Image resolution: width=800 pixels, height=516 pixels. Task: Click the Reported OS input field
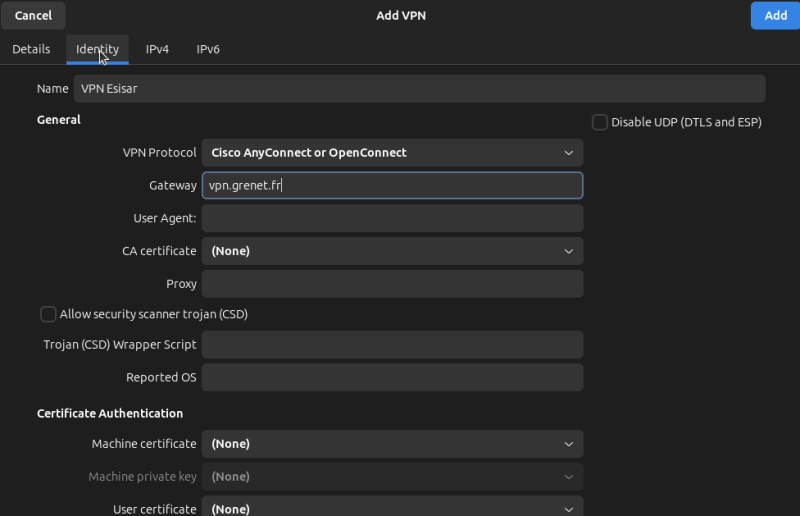392,377
